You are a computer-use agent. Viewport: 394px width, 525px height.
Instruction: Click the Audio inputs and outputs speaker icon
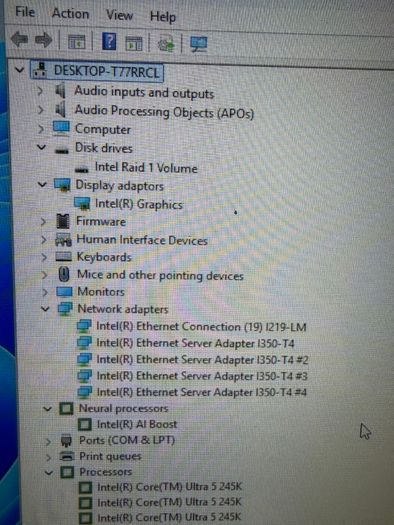tap(61, 90)
